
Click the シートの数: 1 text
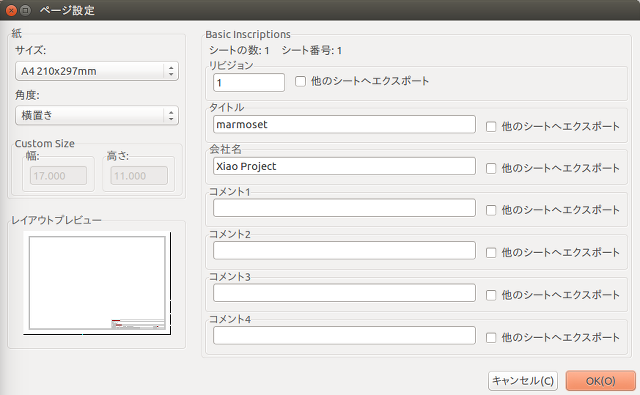[239, 50]
